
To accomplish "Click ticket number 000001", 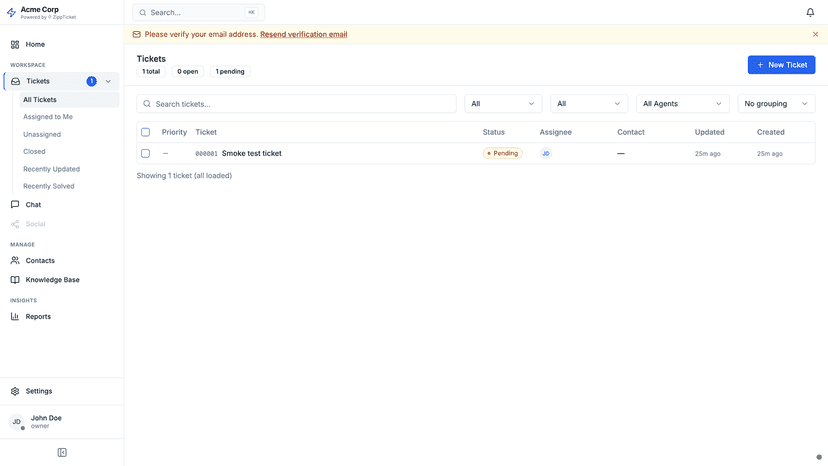I will point(206,154).
